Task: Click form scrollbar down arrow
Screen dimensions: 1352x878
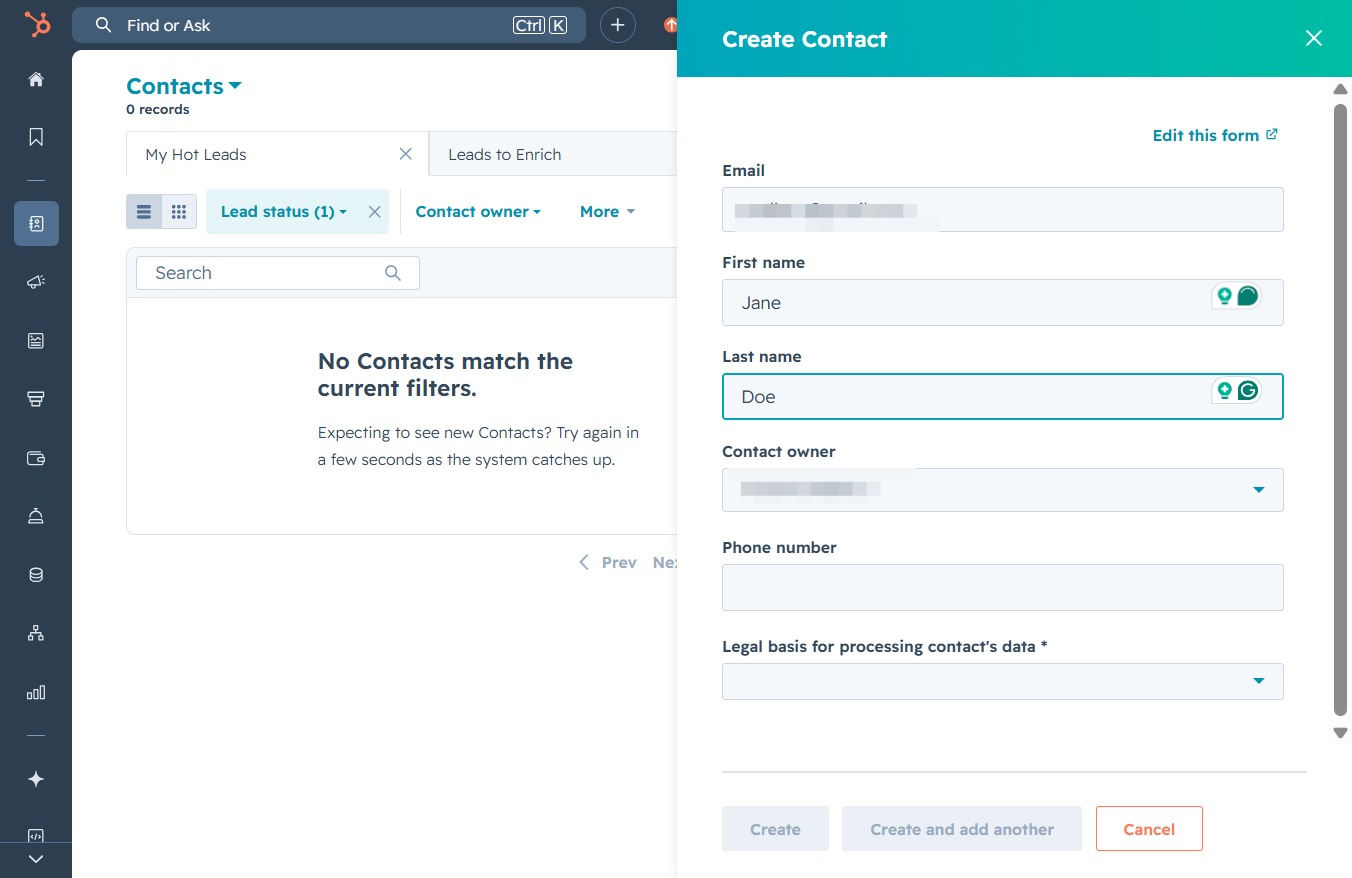Action: [1341, 733]
